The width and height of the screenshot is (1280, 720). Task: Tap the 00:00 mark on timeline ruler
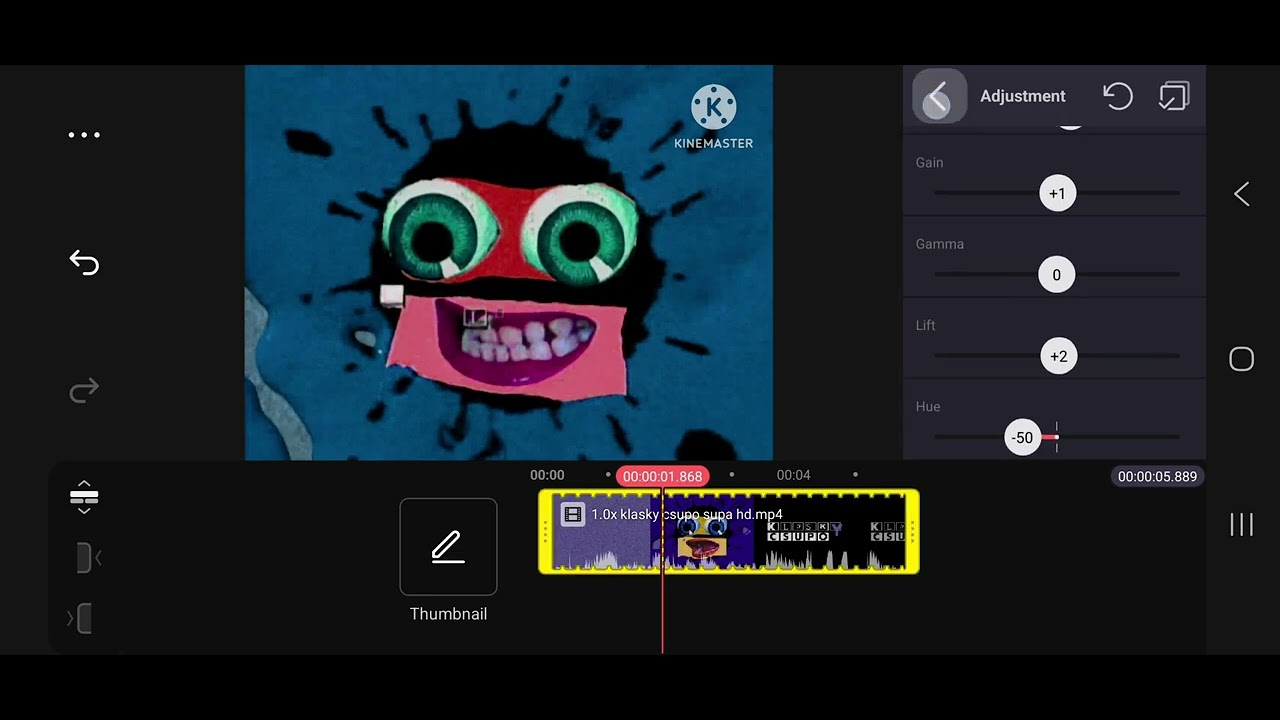[x=547, y=475]
